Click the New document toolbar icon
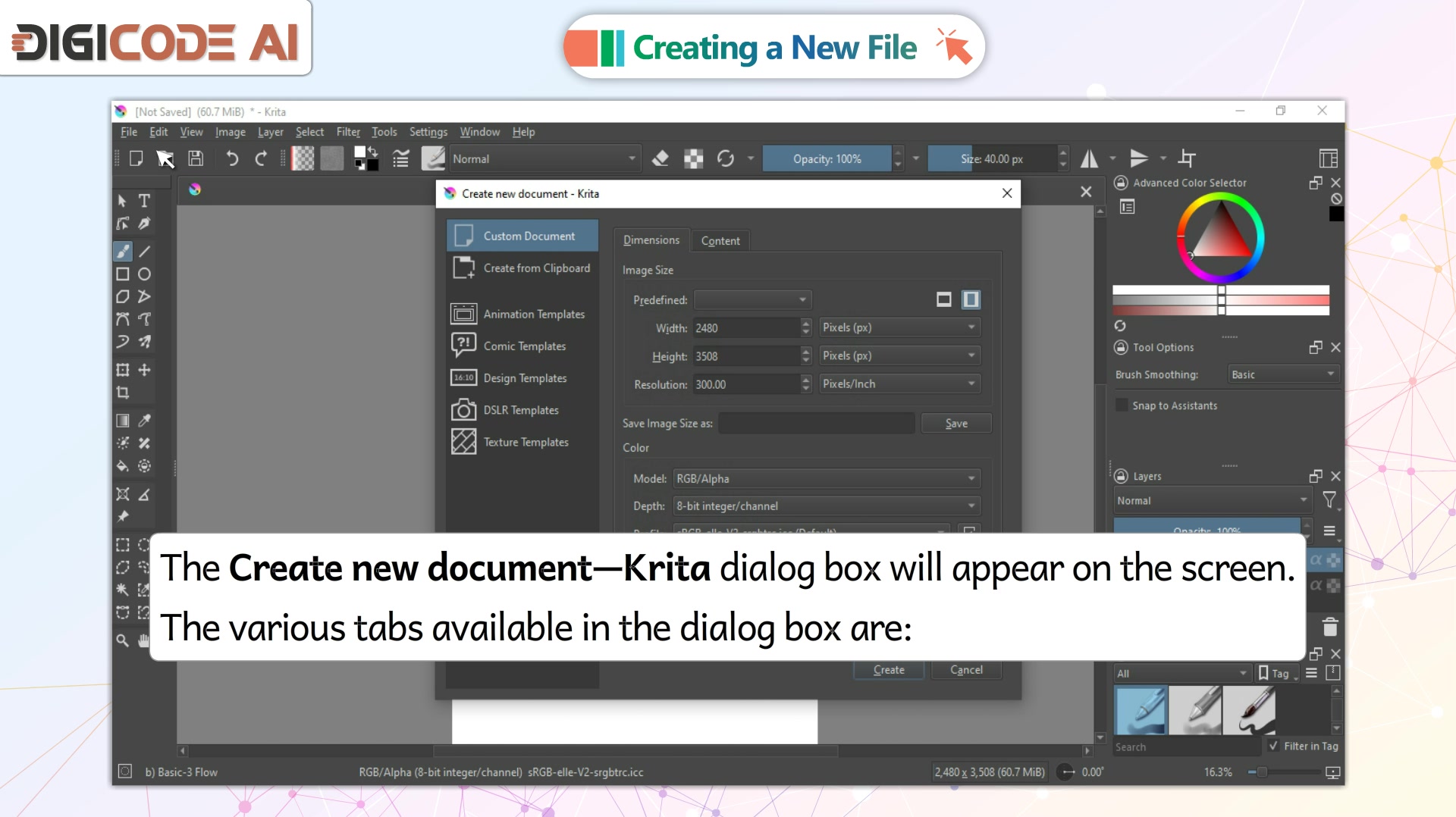The width and height of the screenshot is (1456, 817). tap(136, 158)
